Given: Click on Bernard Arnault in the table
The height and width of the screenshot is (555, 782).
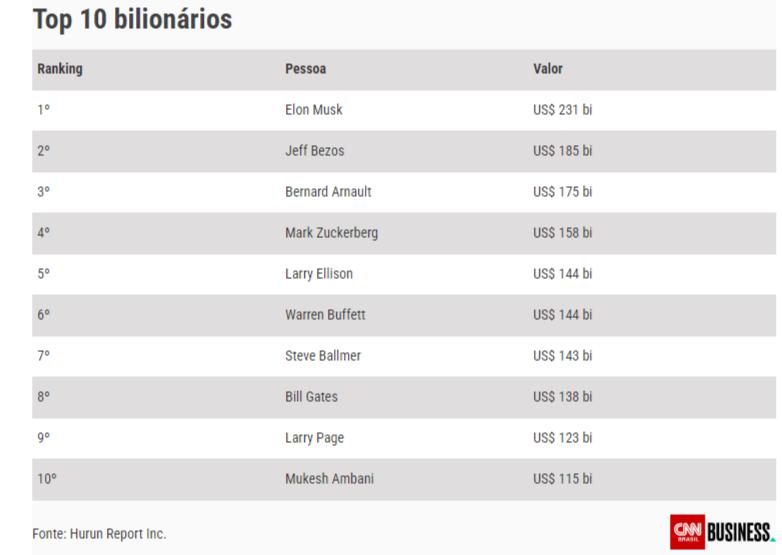Looking at the screenshot, I should pos(328,192).
